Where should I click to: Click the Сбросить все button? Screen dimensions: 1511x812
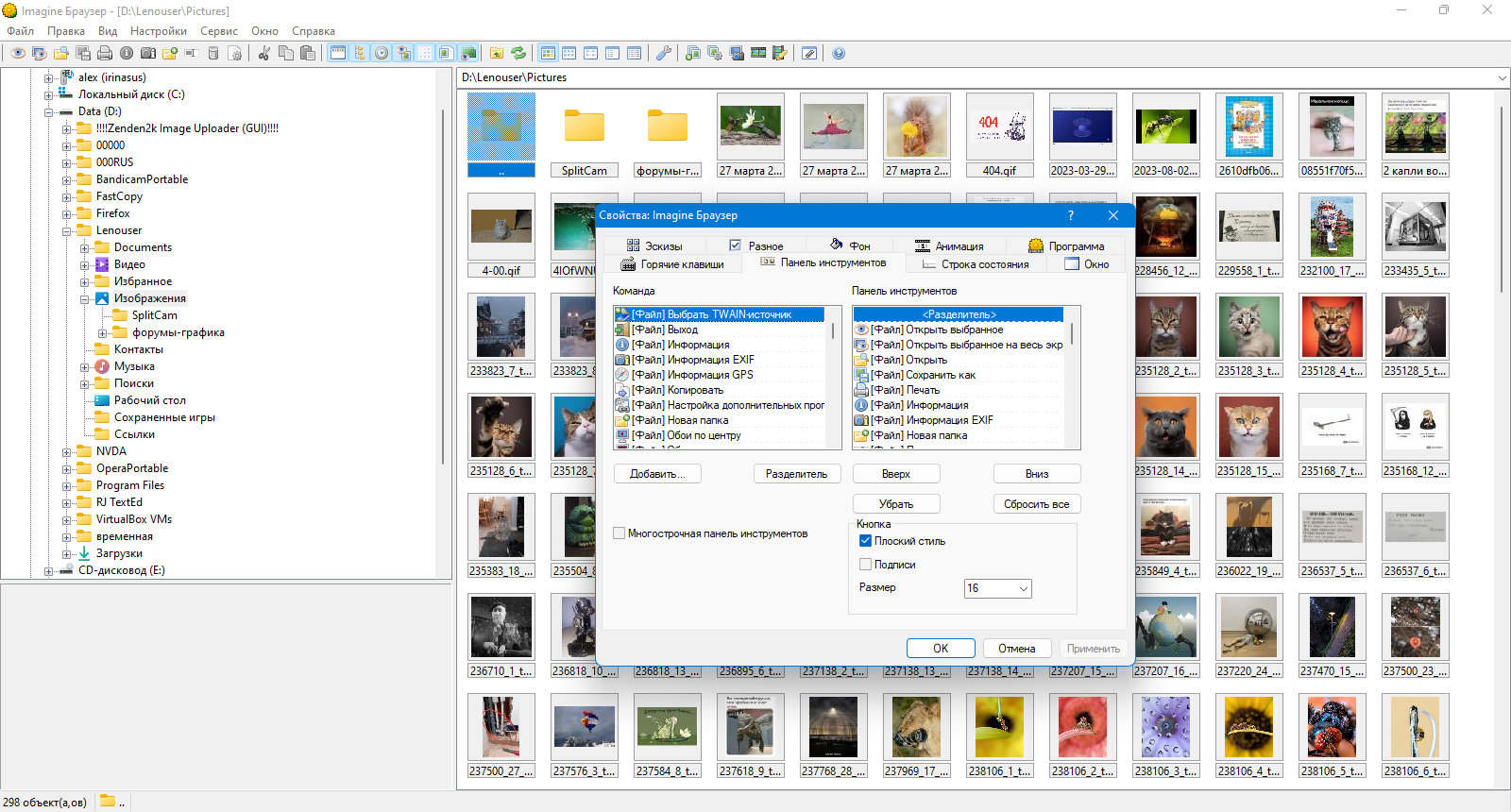1036,504
